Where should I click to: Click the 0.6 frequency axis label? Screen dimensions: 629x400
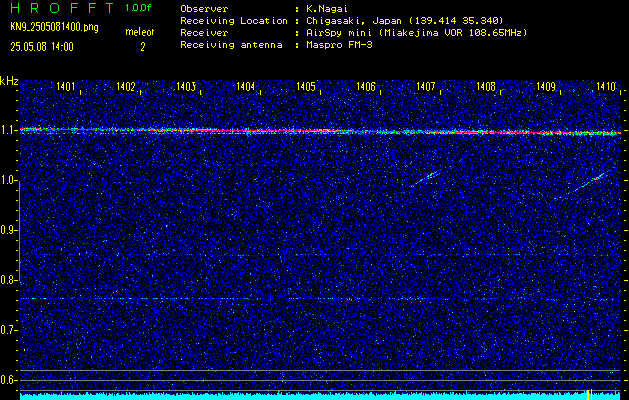(x=7, y=380)
